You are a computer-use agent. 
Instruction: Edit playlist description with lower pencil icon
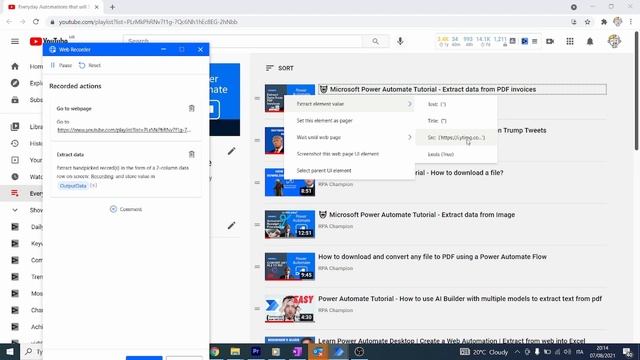(x=231, y=225)
